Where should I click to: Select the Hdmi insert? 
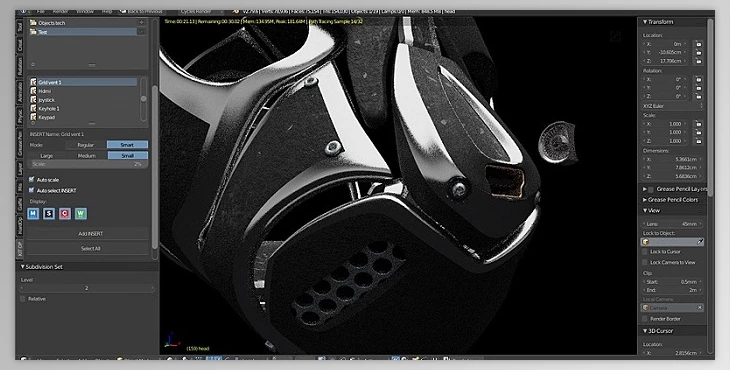tap(84, 91)
